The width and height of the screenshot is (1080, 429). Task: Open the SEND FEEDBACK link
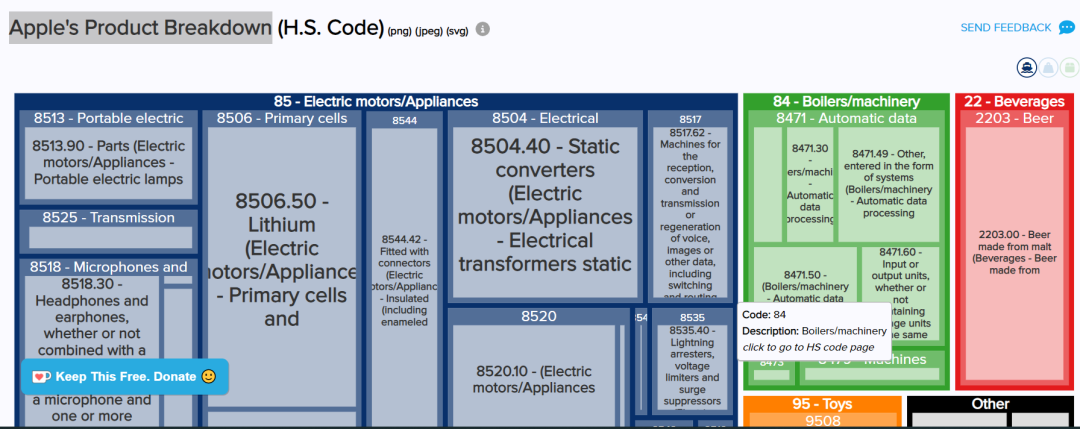tap(1005, 28)
